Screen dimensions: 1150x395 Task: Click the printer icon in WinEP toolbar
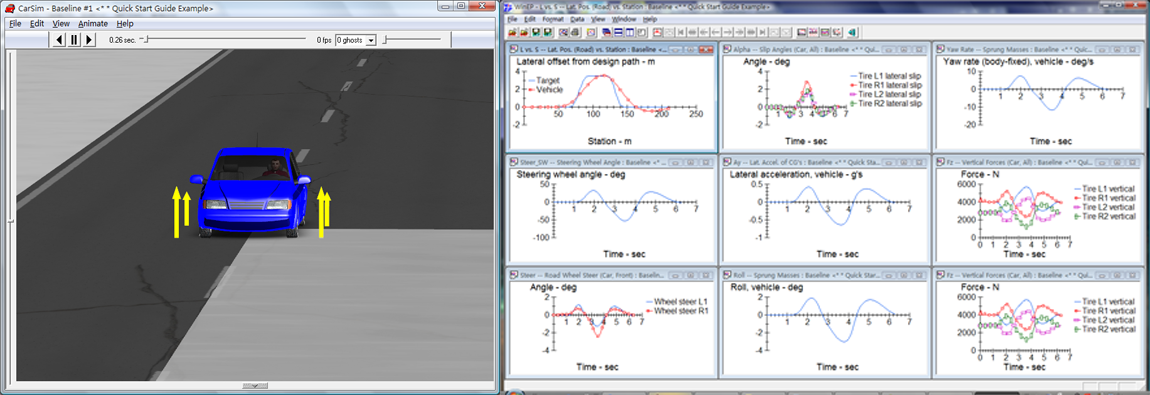pyautogui.click(x=576, y=32)
